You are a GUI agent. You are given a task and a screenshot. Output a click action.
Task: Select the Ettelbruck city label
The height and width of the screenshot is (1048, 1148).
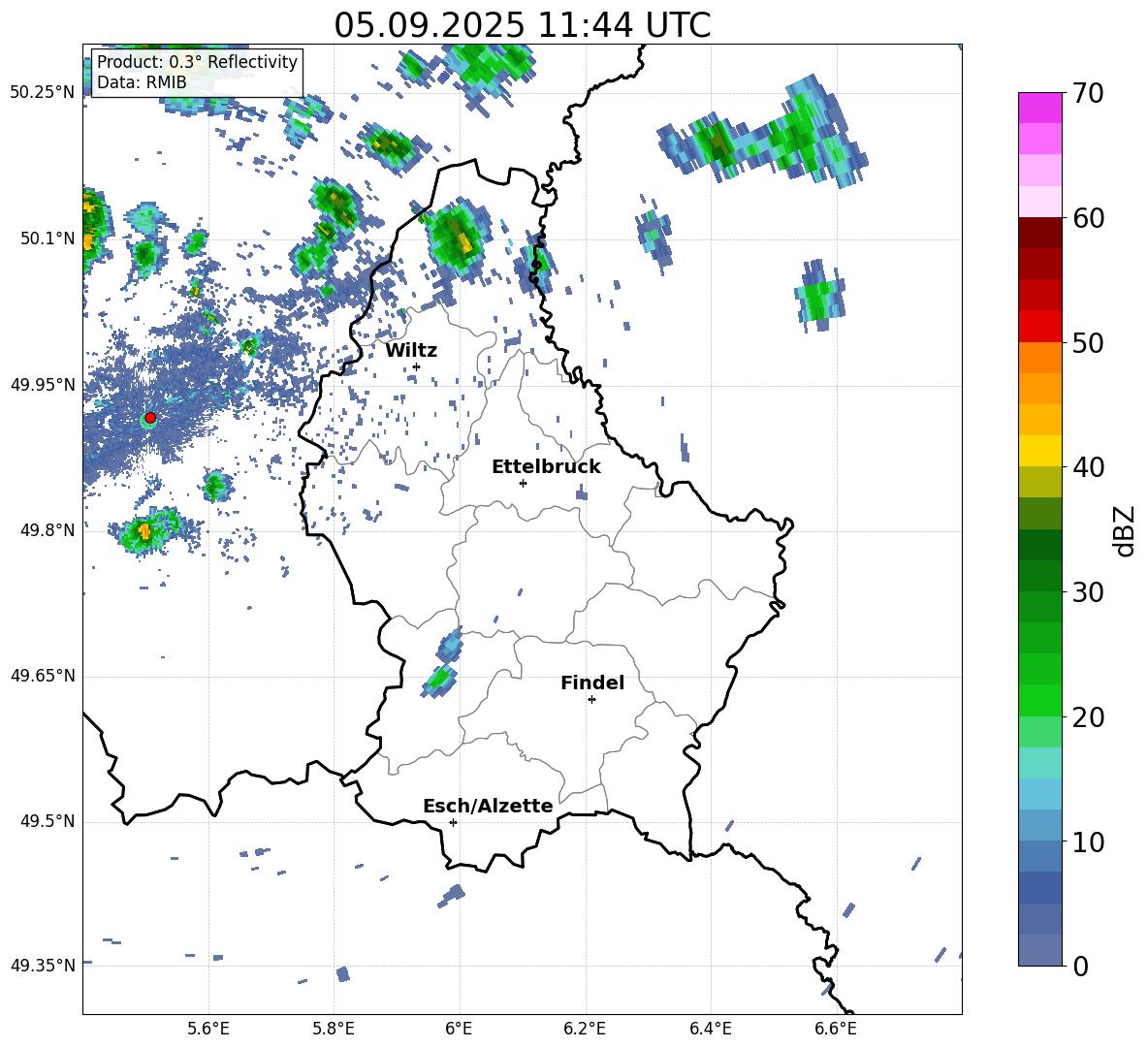pos(546,467)
